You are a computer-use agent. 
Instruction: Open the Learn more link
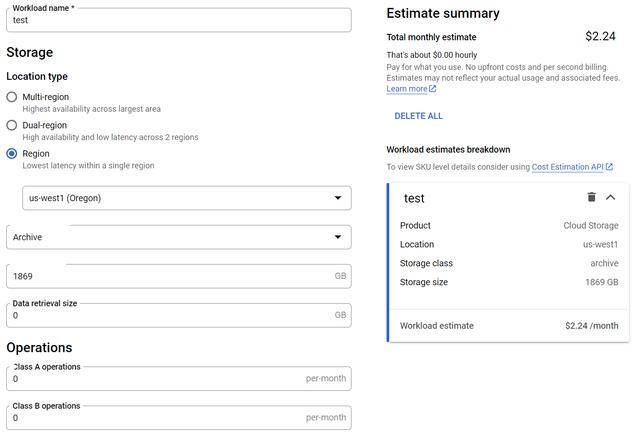pos(407,89)
